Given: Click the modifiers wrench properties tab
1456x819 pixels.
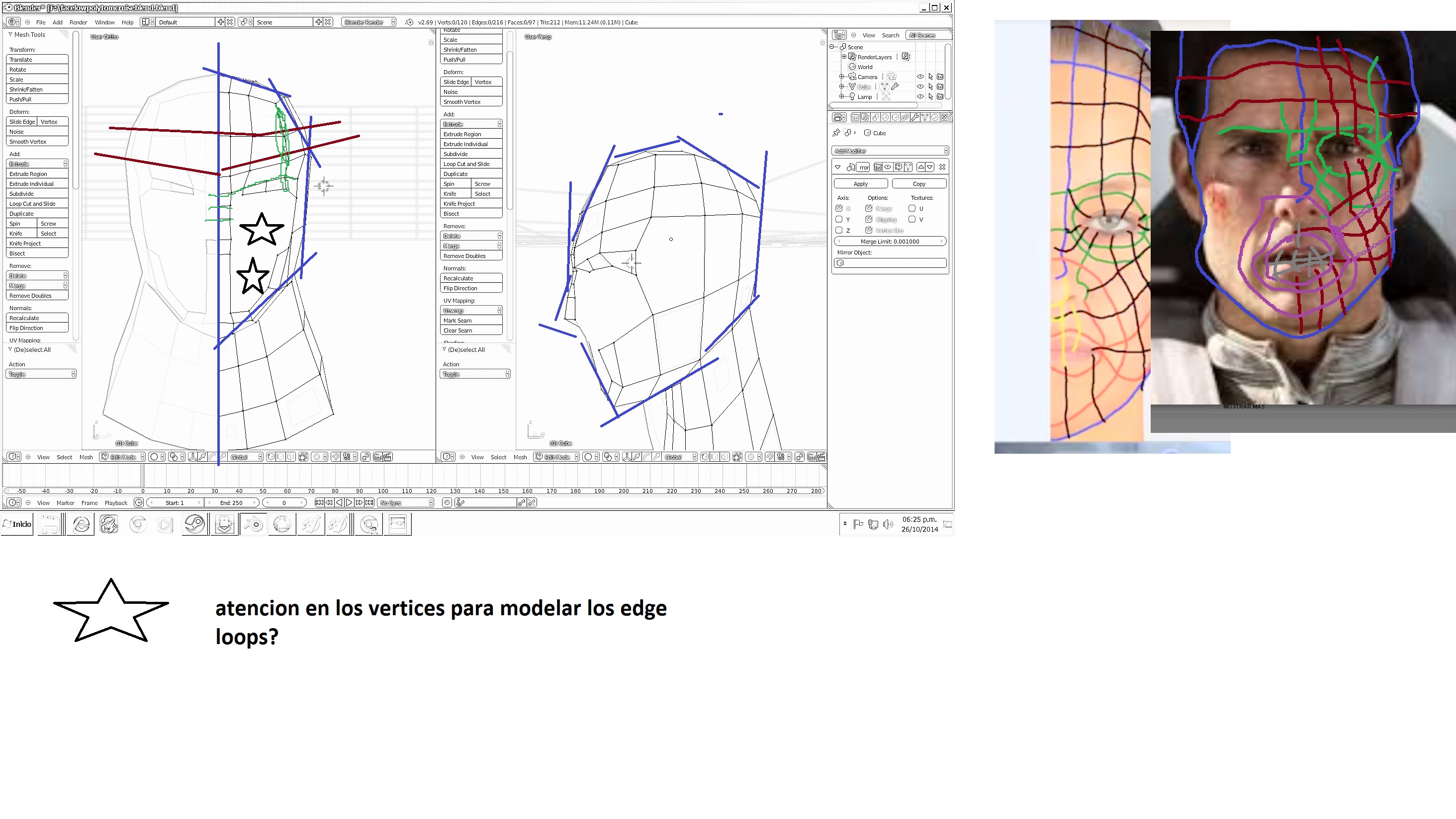Looking at the screenshot, I should click(x=914, y=117).
